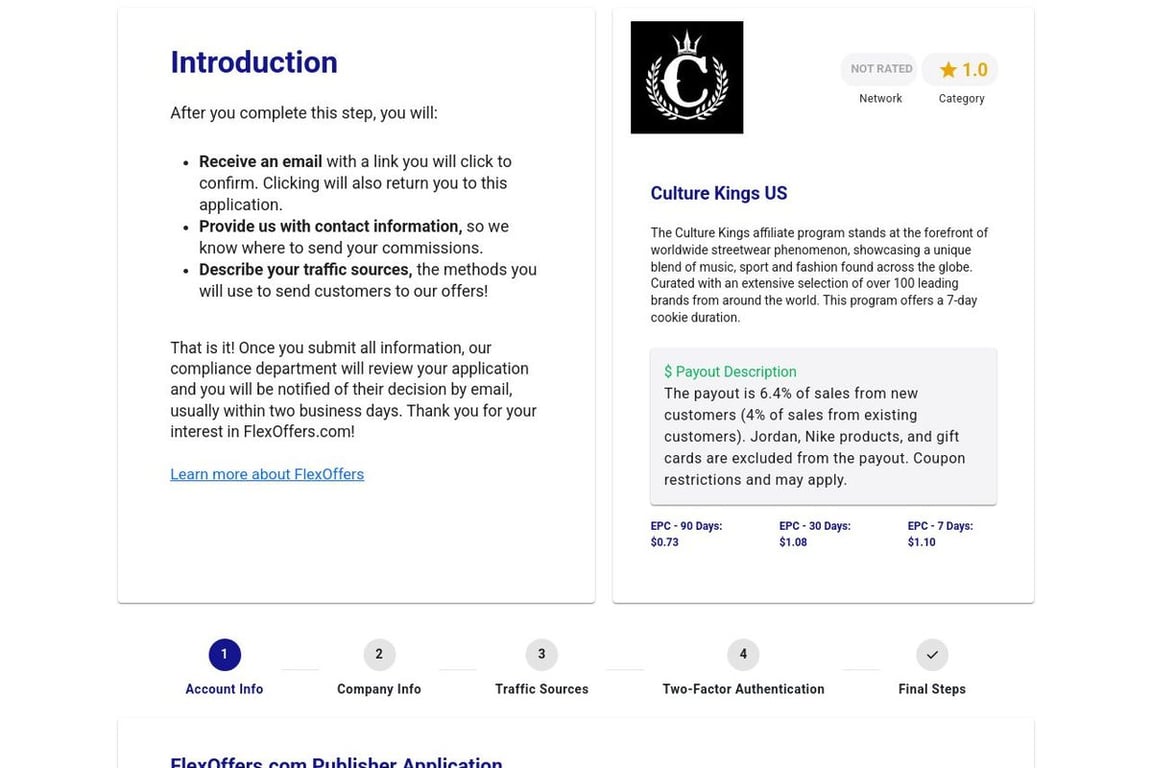Click the Introduction heading
1152x768 pixels.
pos(254,62)
